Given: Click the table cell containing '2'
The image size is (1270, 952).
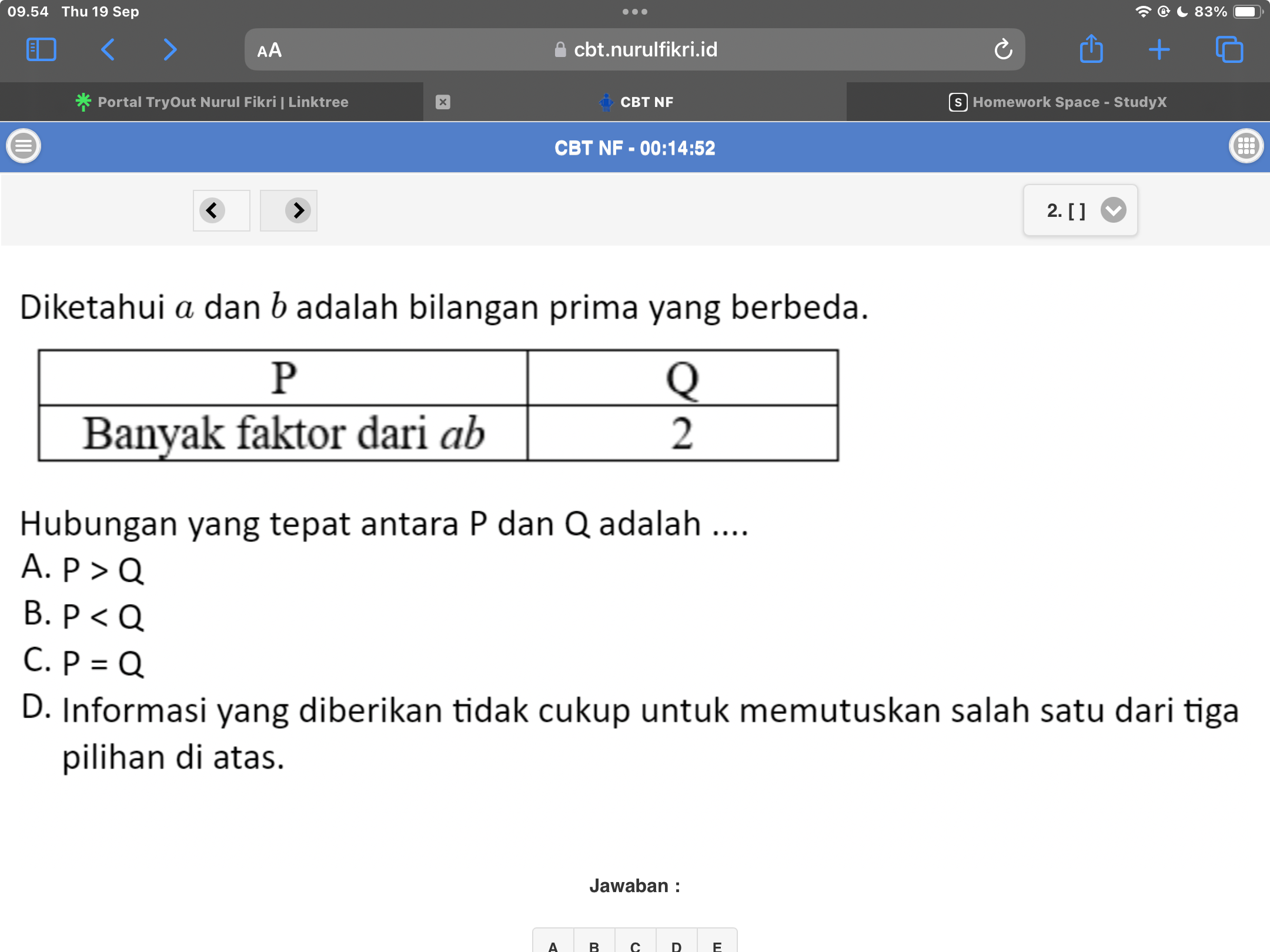Looking at the screenshot, I should [x=683, y=434].
